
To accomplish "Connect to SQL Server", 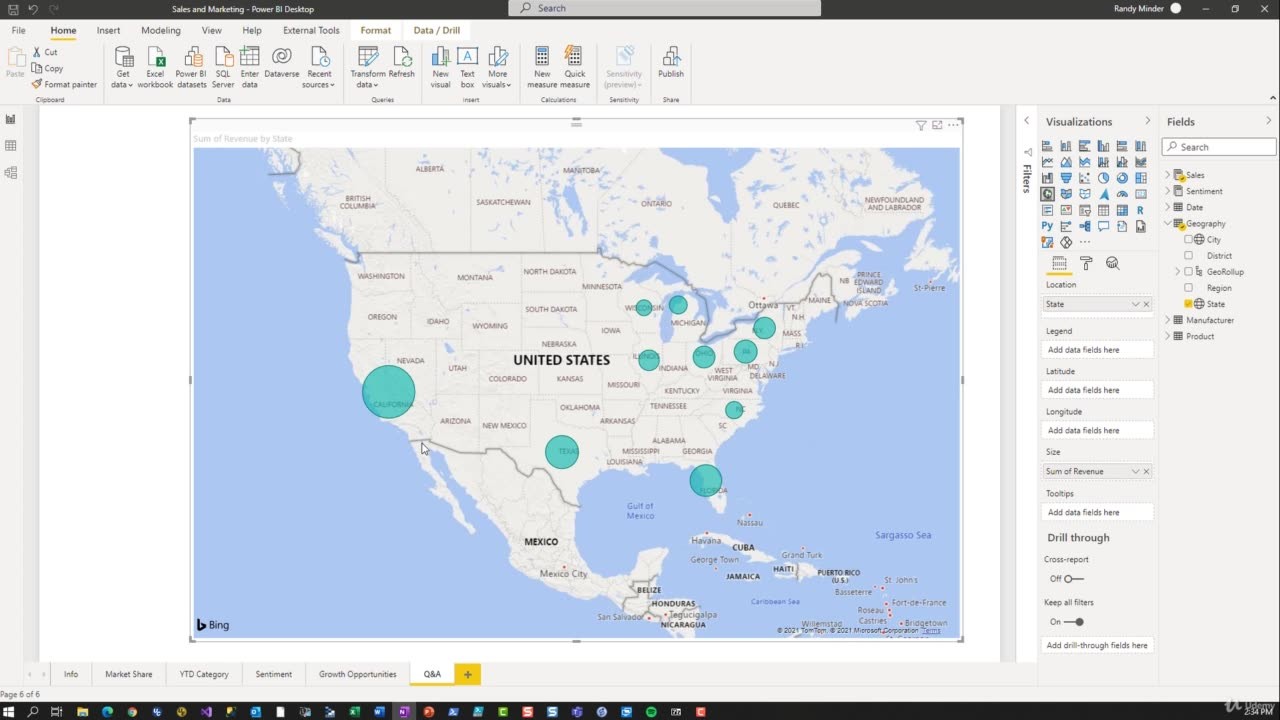I will click(x=223, y=66).
